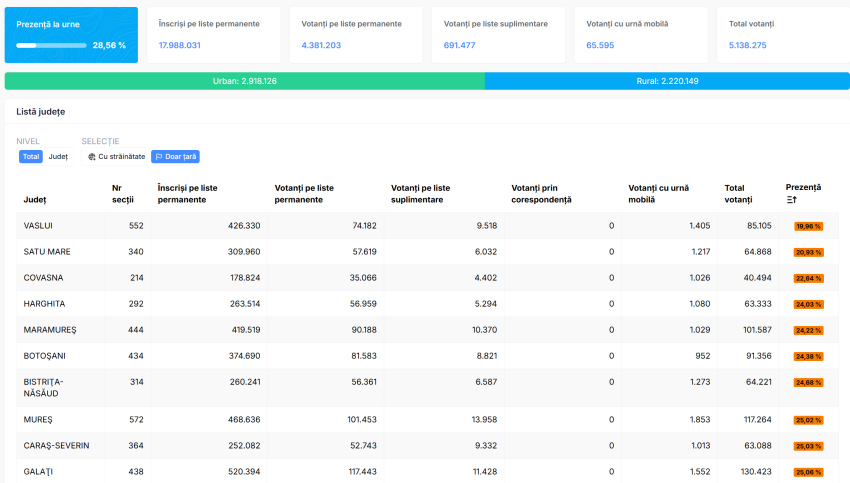
Task: Click the Votanți pe liste suplimentare card
Action: tap(497, 35)
